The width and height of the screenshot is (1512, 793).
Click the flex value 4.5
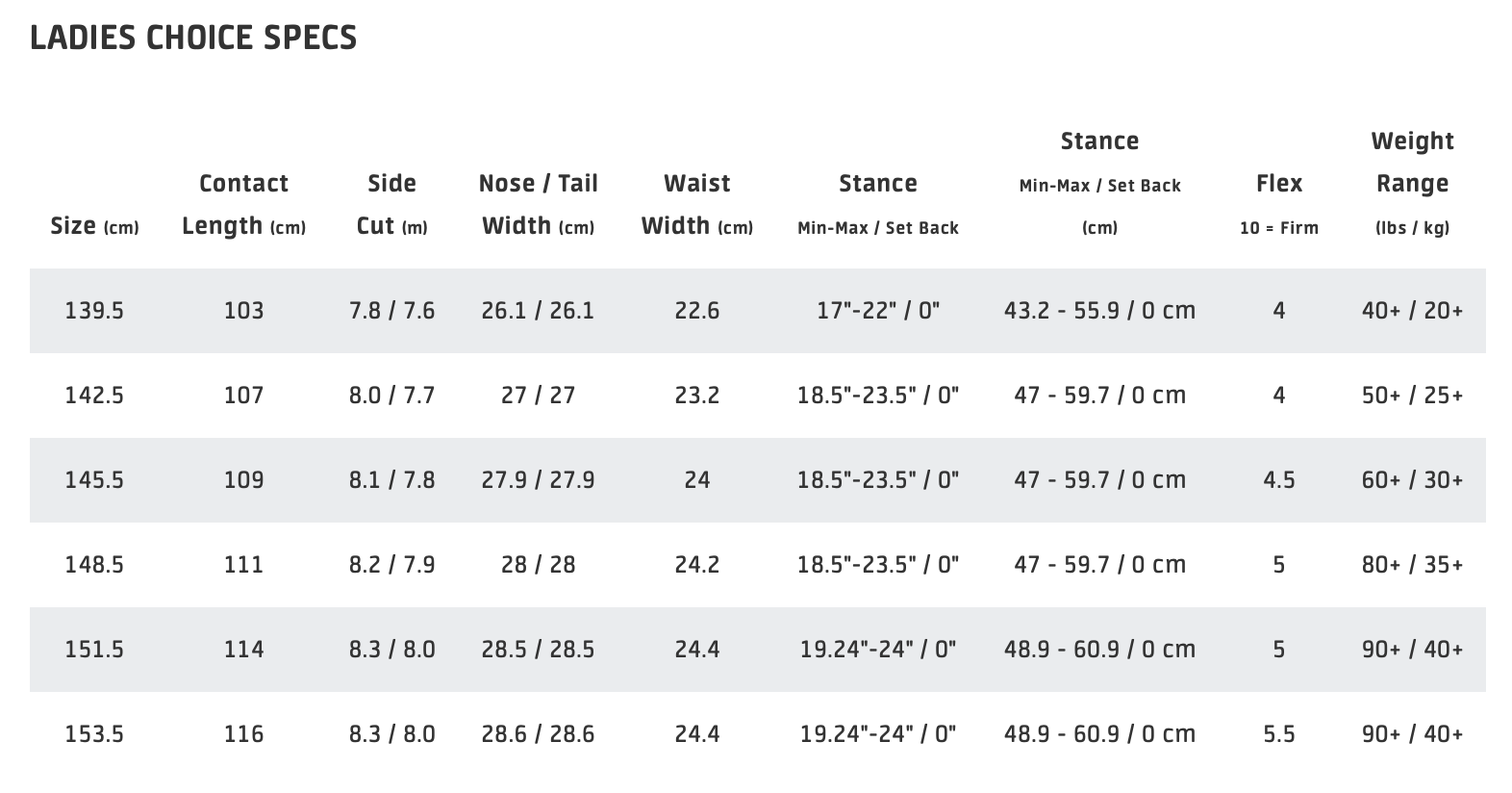coord(1278,480)
